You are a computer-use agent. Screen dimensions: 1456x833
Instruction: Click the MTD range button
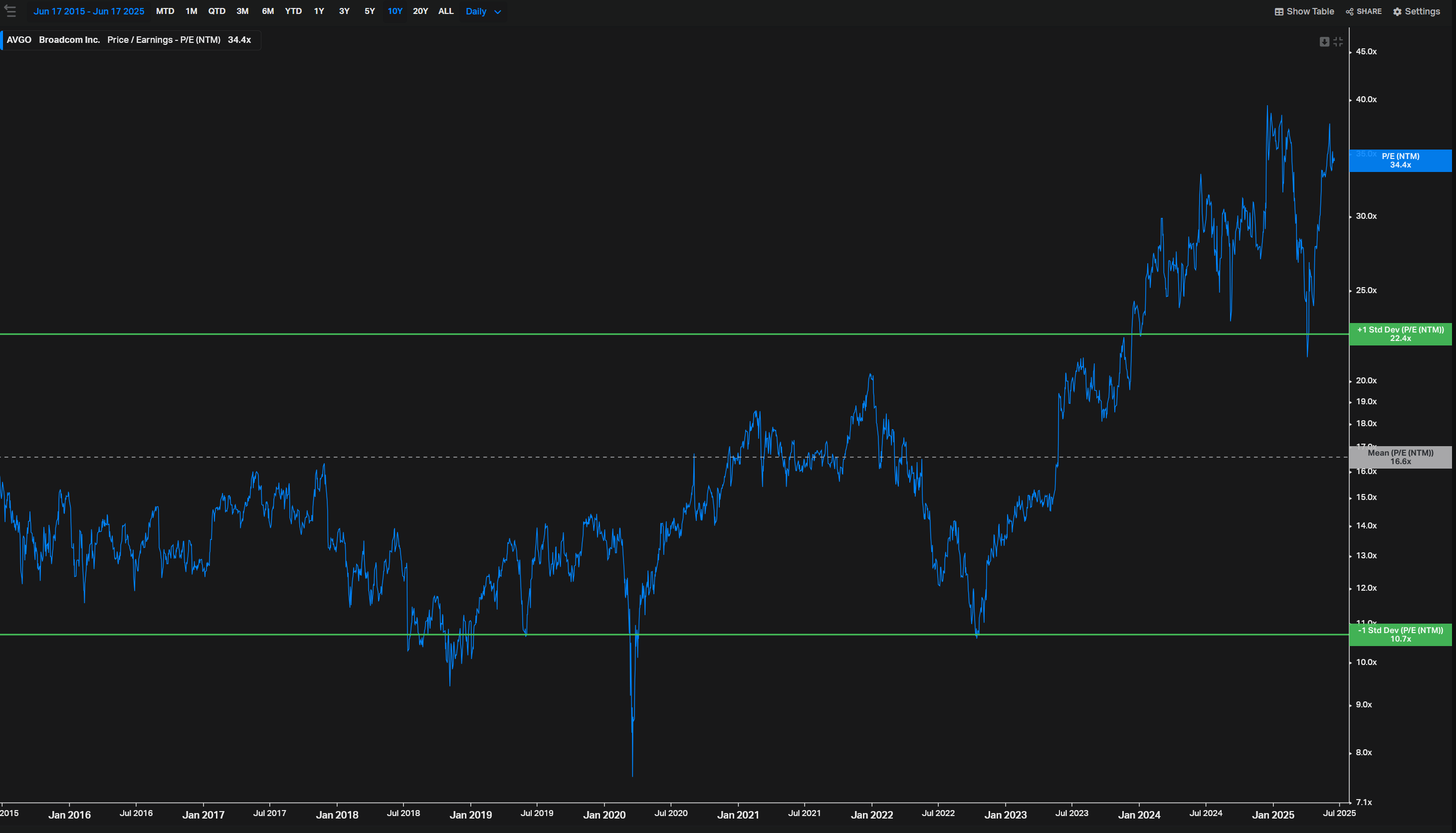pyautogui.click(x=165, y=11)
